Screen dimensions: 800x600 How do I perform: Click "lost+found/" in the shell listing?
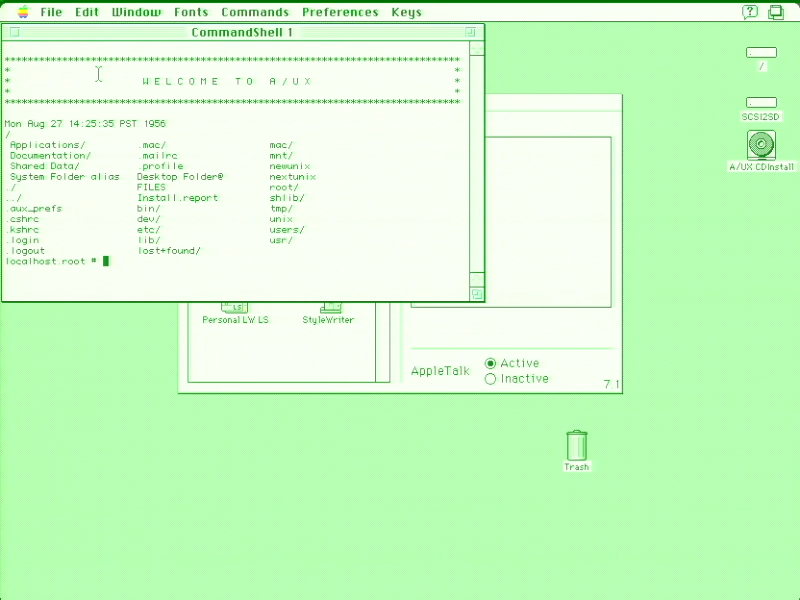pyautogui.click(x=169, y=251)
